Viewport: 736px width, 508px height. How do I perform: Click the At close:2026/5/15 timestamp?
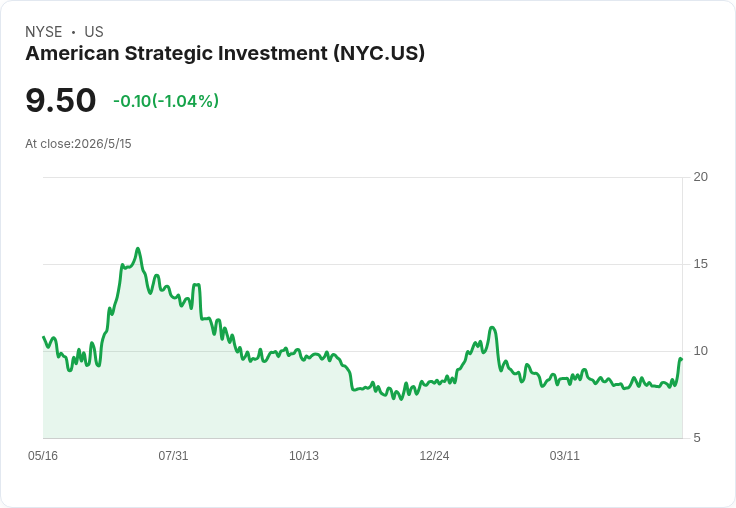[78, 144]
